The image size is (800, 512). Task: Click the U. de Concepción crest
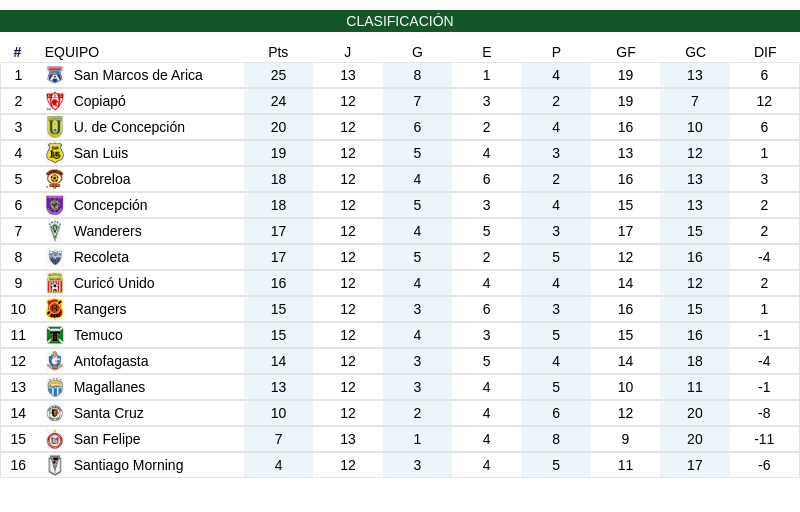55,127
